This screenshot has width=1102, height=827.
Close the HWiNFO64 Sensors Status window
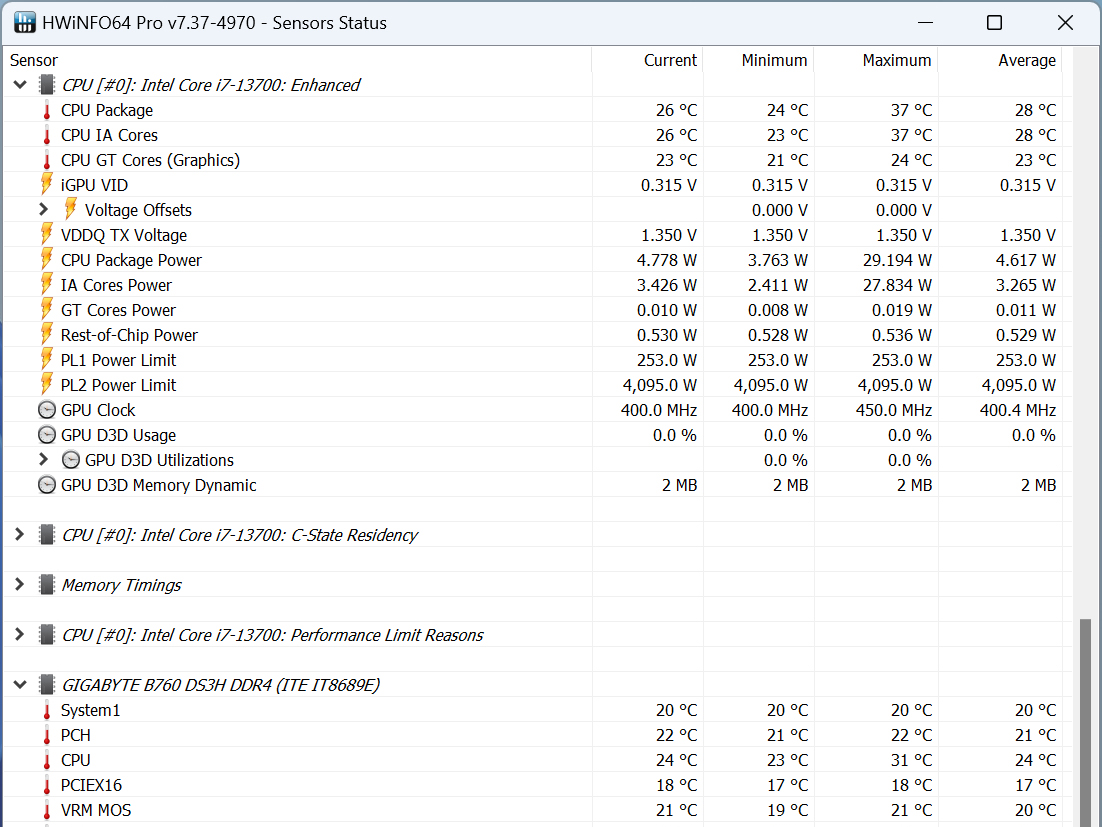(1065, 22)
